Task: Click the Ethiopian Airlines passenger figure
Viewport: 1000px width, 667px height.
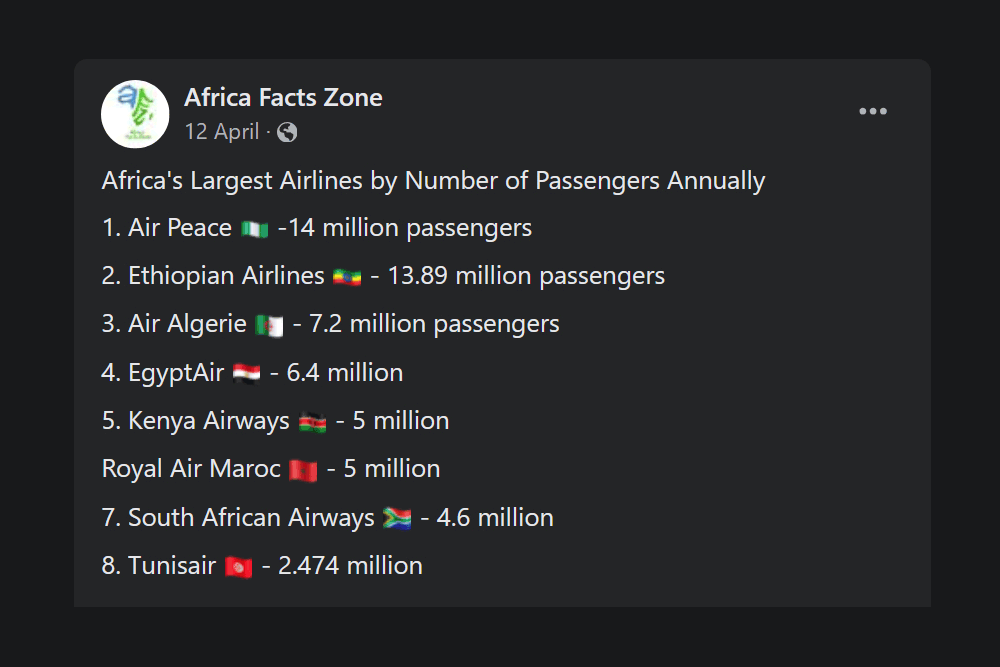Action: tap(450, 276)
